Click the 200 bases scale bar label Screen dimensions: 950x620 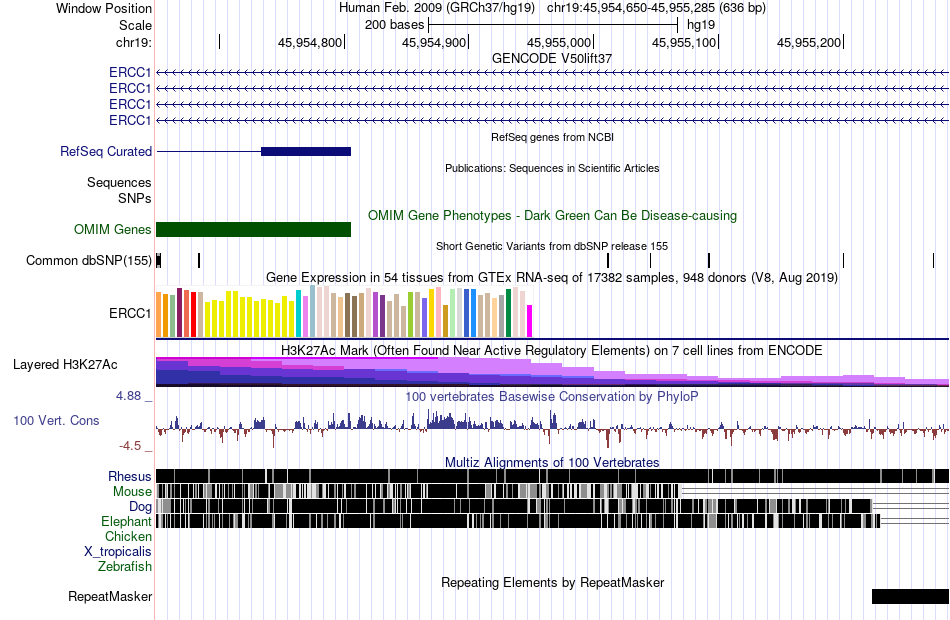pos(394,25)
